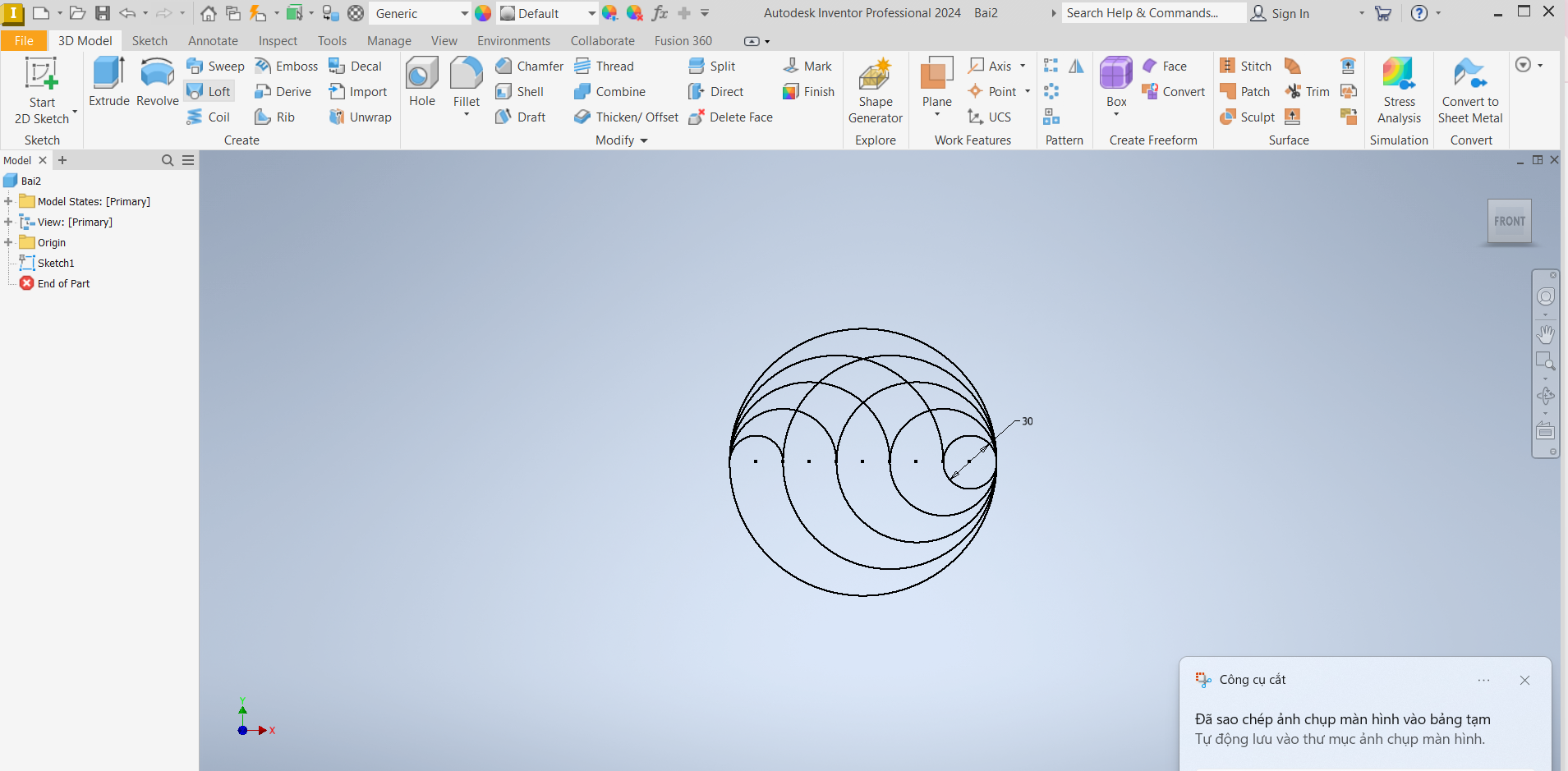The image size is (1568, 771).
Task: Click the Hole feature icon
Action: (x=421, y=82)
